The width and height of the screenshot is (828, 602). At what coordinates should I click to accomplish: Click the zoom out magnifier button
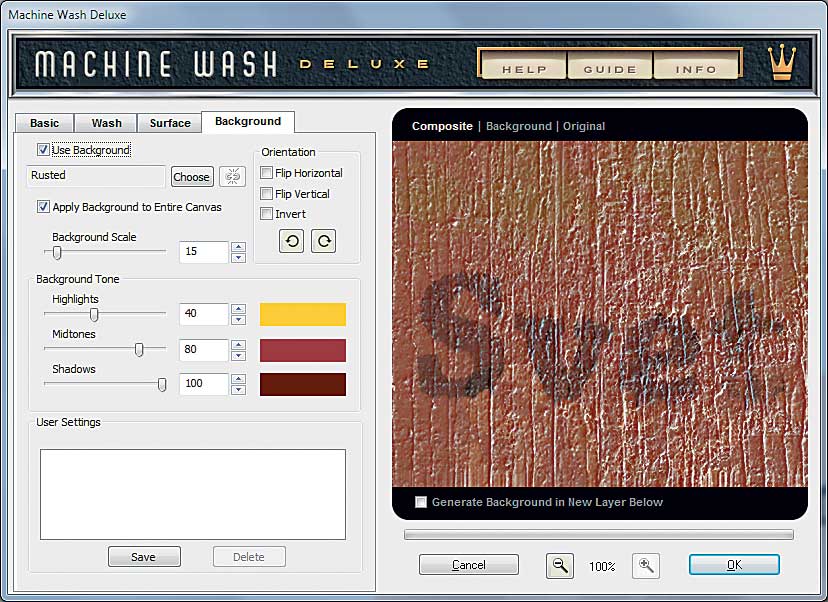560,566
